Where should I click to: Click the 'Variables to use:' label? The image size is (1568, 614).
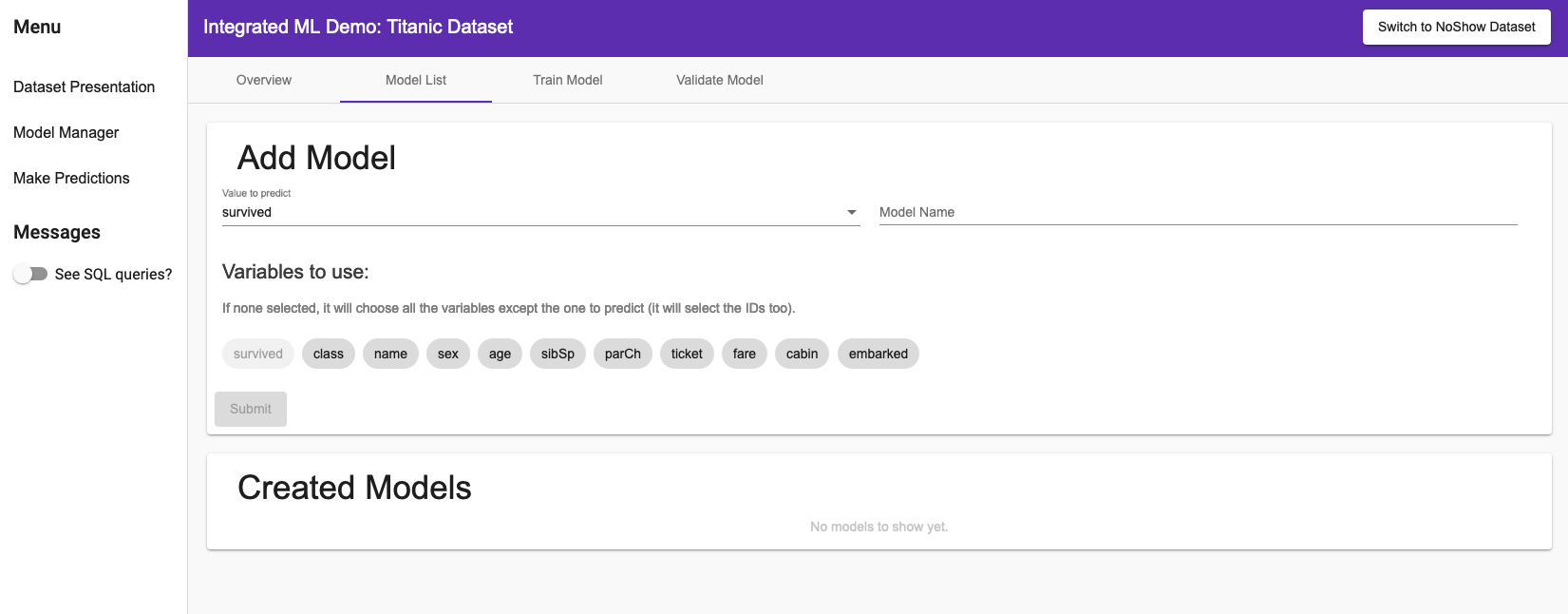tap(295, 272)
